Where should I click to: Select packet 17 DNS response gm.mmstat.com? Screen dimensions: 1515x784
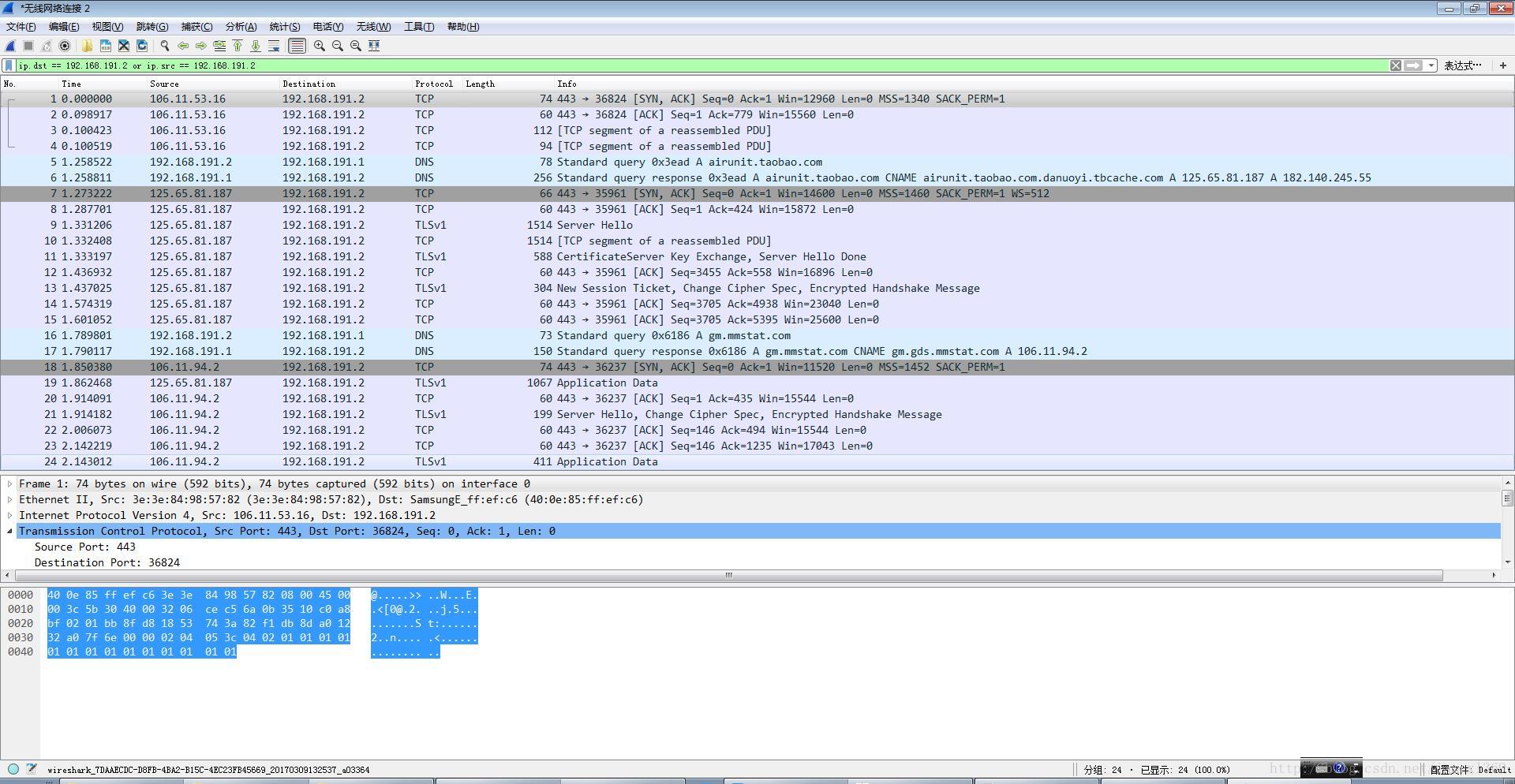point(757,351)
